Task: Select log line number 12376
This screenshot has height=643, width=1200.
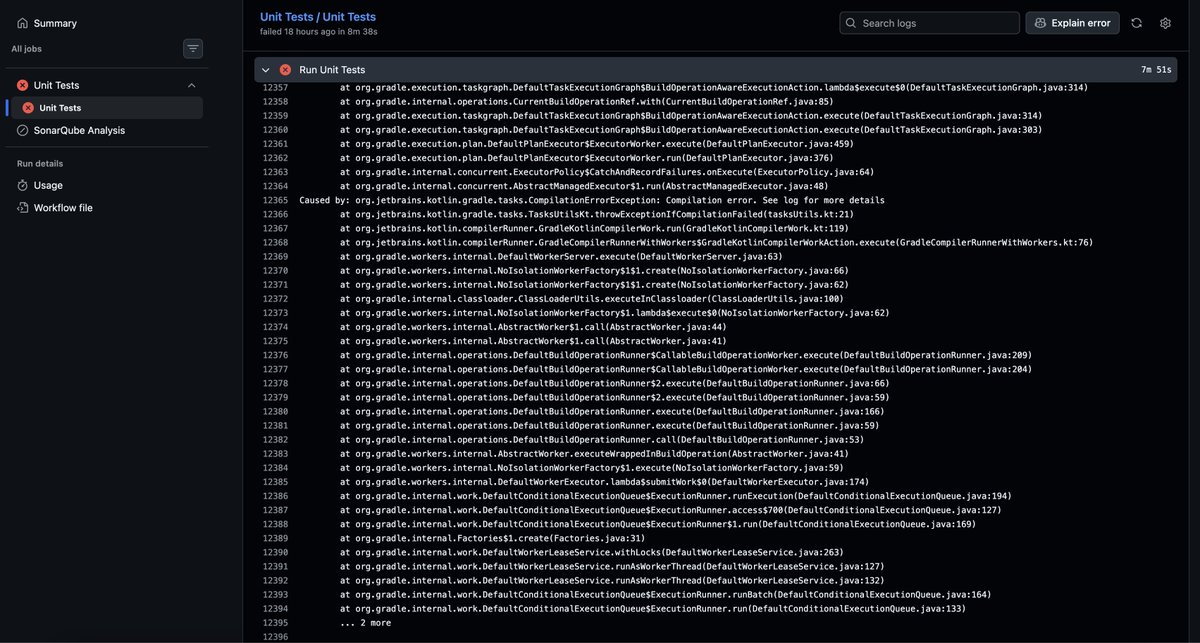Action: click(x=275, y=355)
